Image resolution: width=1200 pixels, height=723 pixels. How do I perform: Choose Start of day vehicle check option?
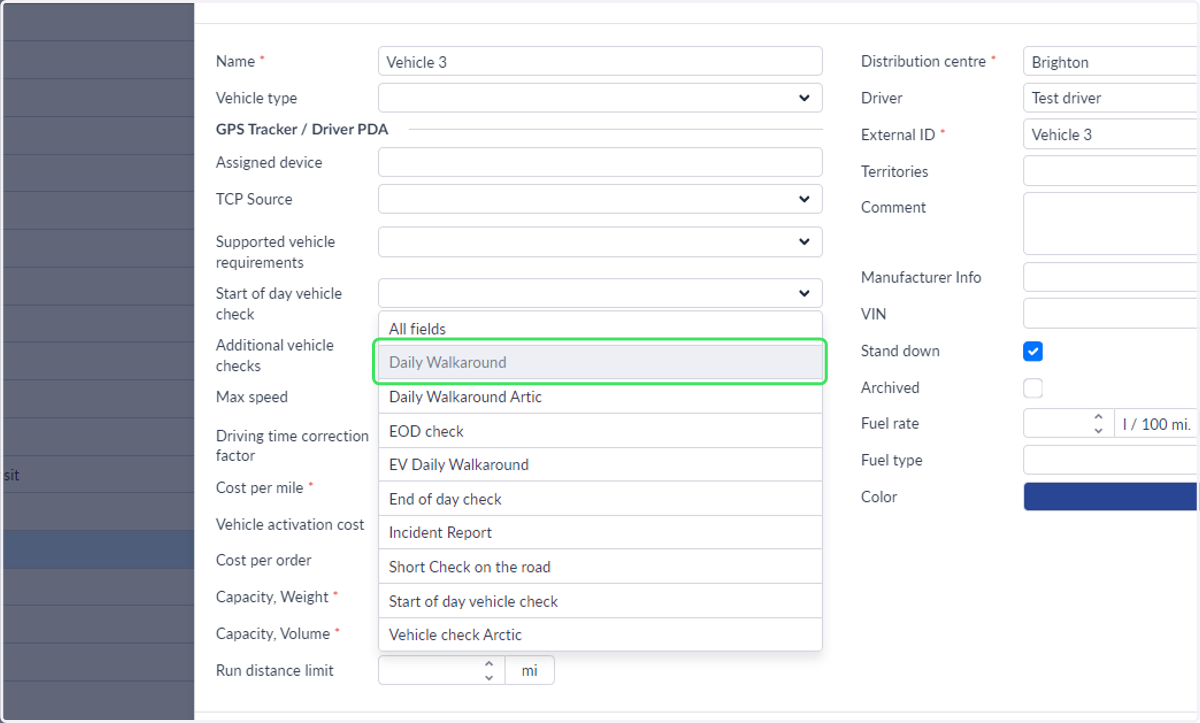coord(600,601)
